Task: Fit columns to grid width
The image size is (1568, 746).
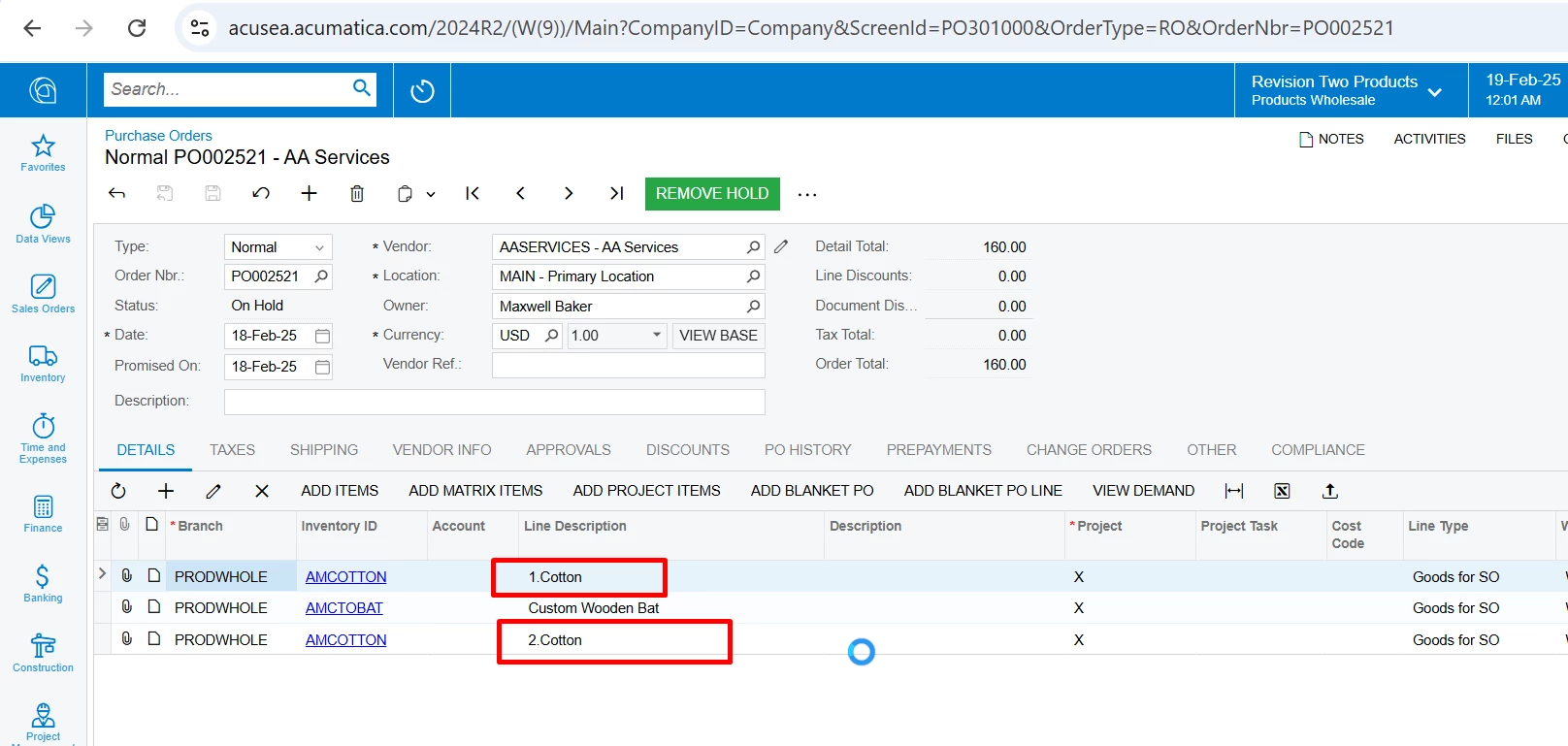Action: pyautogui.click(x=1234, y=491)
